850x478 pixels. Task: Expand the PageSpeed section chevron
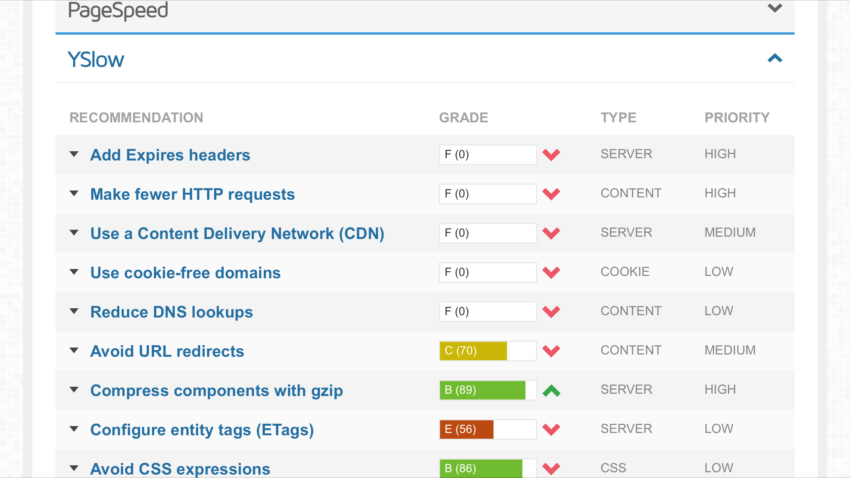click(x=775, y=8)
